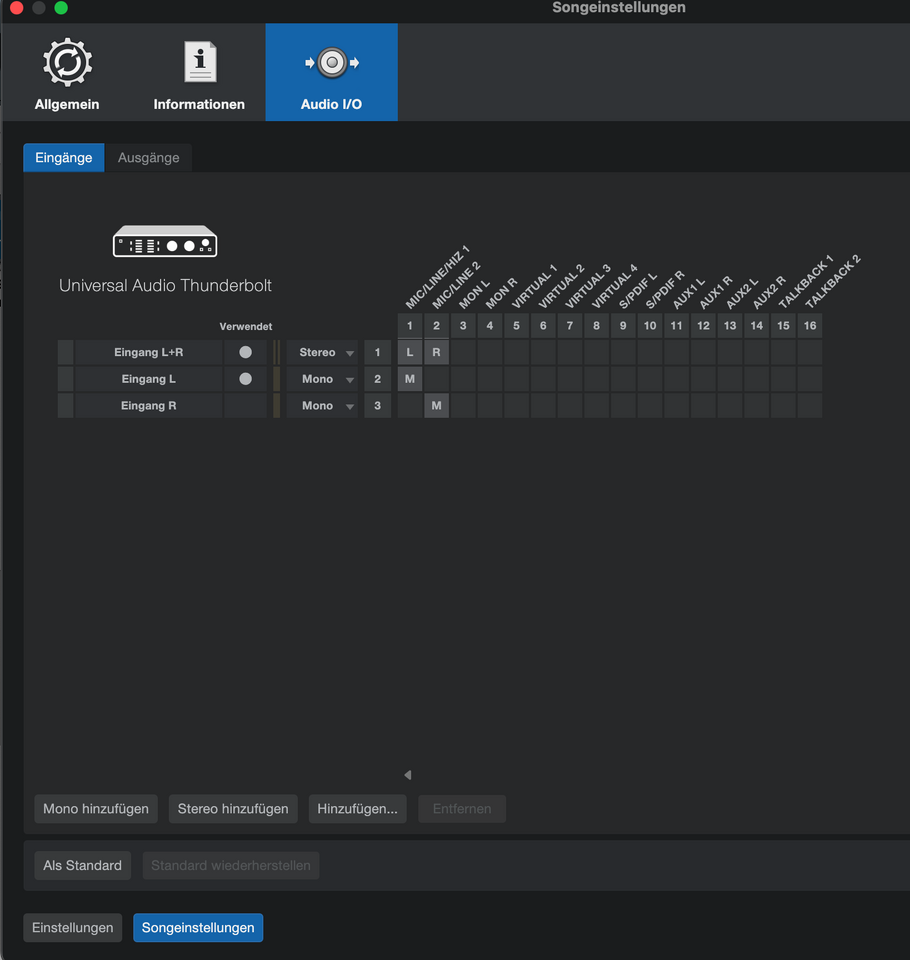This screenshot has height=960, width=910.
Task: Click the color strip of Eingang L+R row
Action: [x=66, y=353]
